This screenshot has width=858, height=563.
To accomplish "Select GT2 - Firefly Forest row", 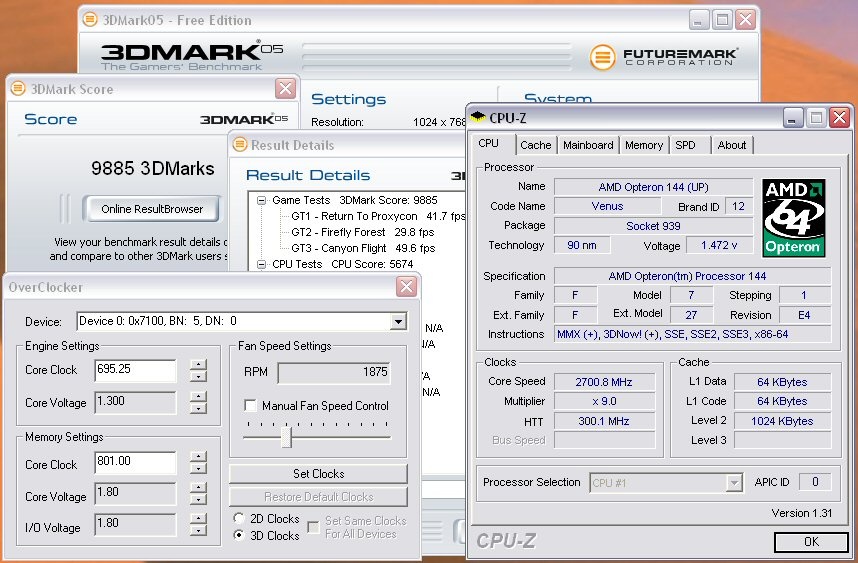I will pos(362,232).
